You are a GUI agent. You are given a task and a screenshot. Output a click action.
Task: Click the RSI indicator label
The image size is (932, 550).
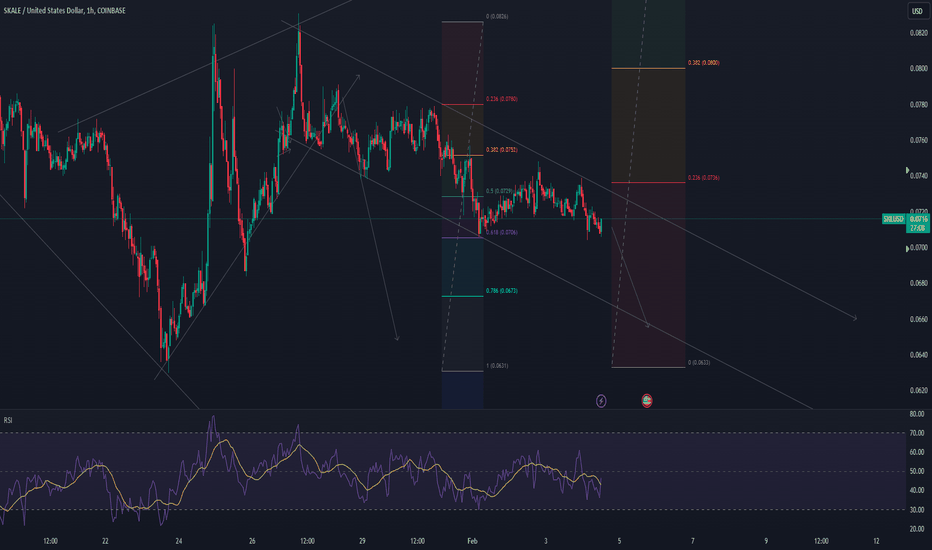pyautogui.click(x=8, y=420)
